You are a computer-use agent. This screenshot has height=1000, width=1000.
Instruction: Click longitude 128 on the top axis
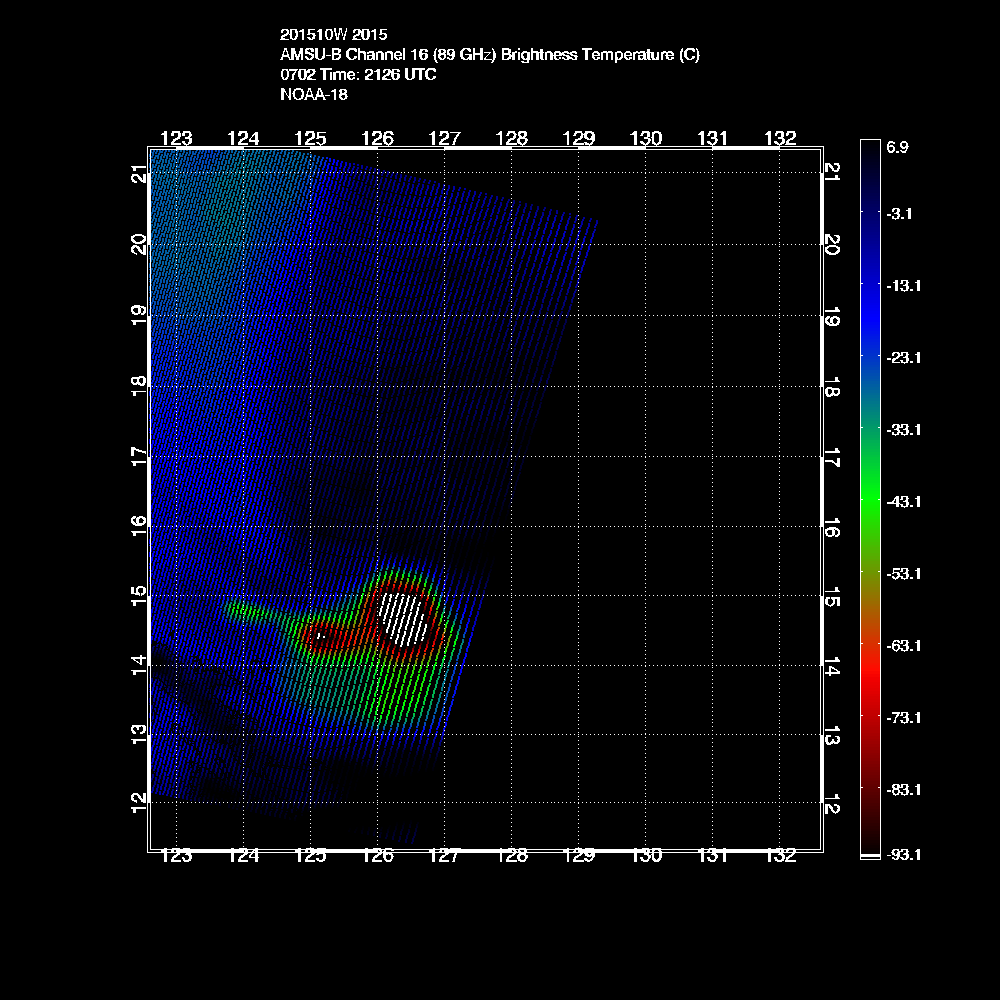click(511, 138)
